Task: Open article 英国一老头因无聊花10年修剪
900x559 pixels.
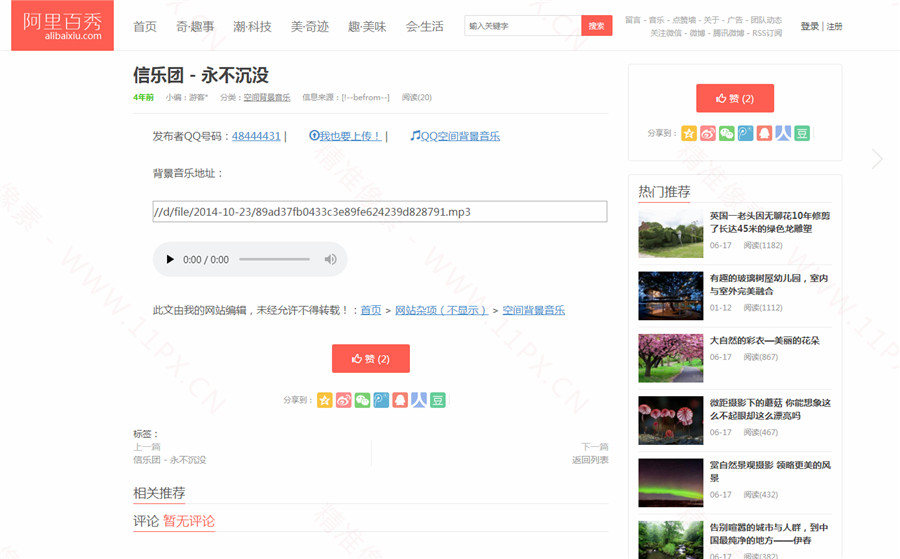Action: pyautogui.click(x=770, y=222)
